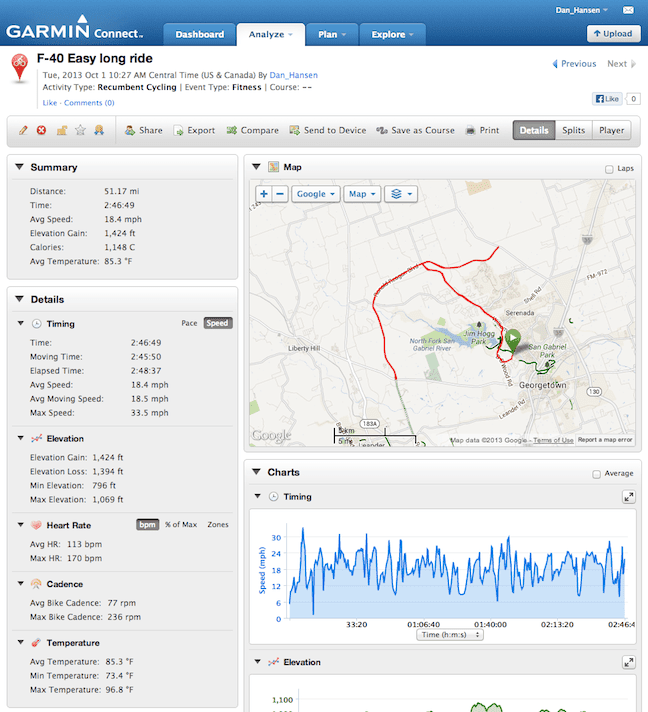Click the Upload button

coord(613,34)
